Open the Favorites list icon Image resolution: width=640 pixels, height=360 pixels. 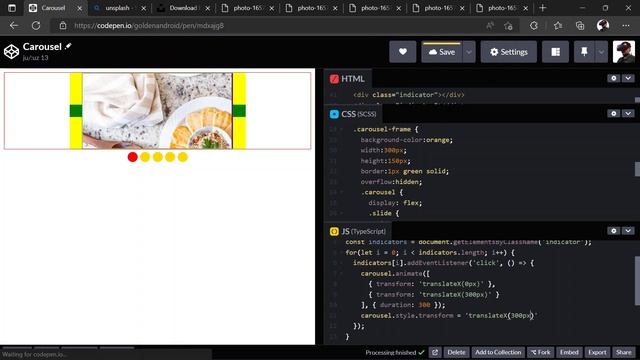coord(558,25)
